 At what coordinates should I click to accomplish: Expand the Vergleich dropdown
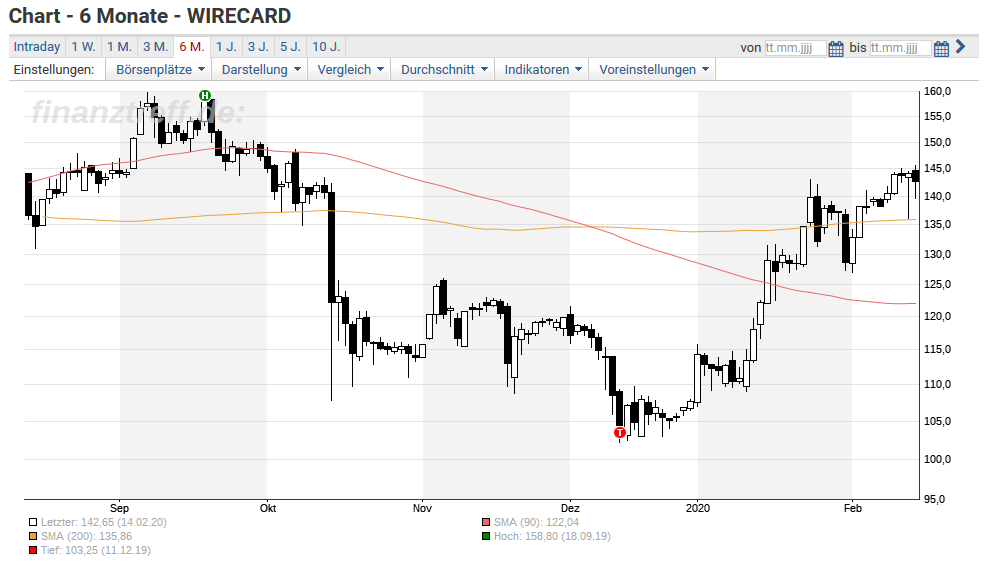tap(350, 69)
